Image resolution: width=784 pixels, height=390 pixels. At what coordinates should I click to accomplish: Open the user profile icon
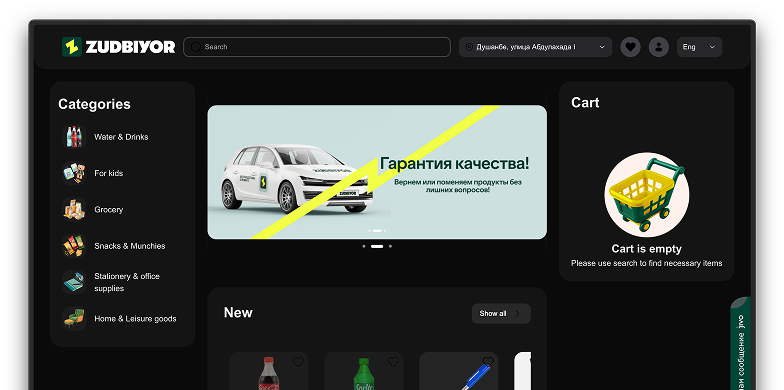pos(658,47)
